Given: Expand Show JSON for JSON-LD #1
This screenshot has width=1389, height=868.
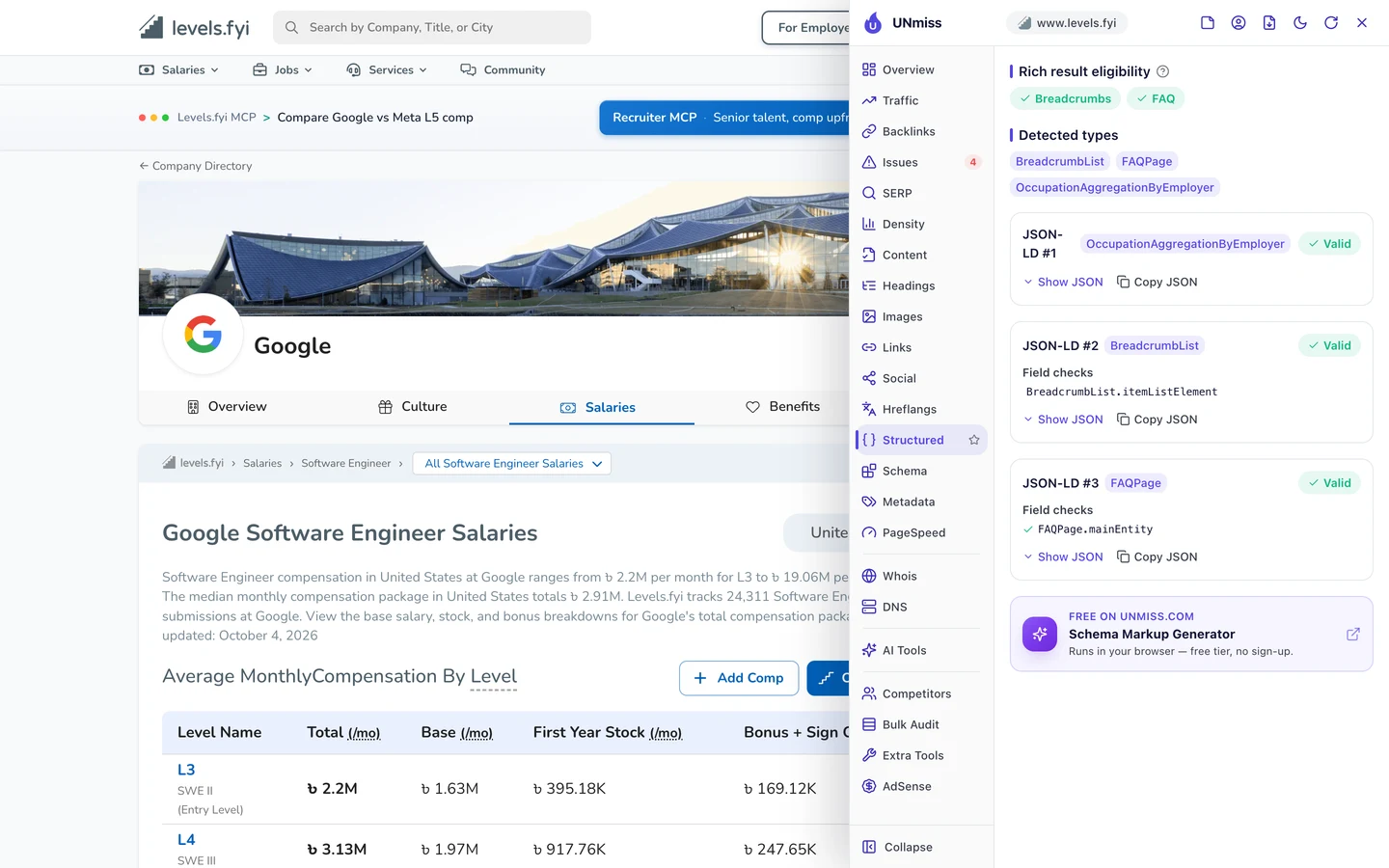Looking at the screenshot, I should (x=1063, y=282).
